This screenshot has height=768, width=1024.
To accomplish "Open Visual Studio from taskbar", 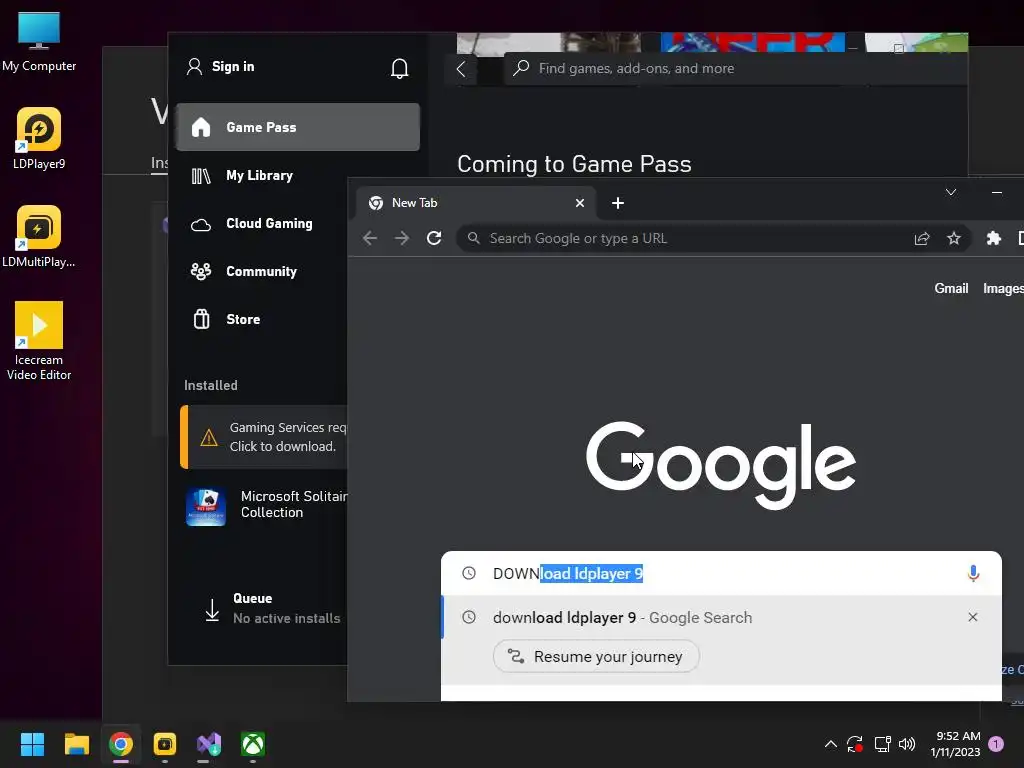I will pyautogui.click(x=209, y=744).
